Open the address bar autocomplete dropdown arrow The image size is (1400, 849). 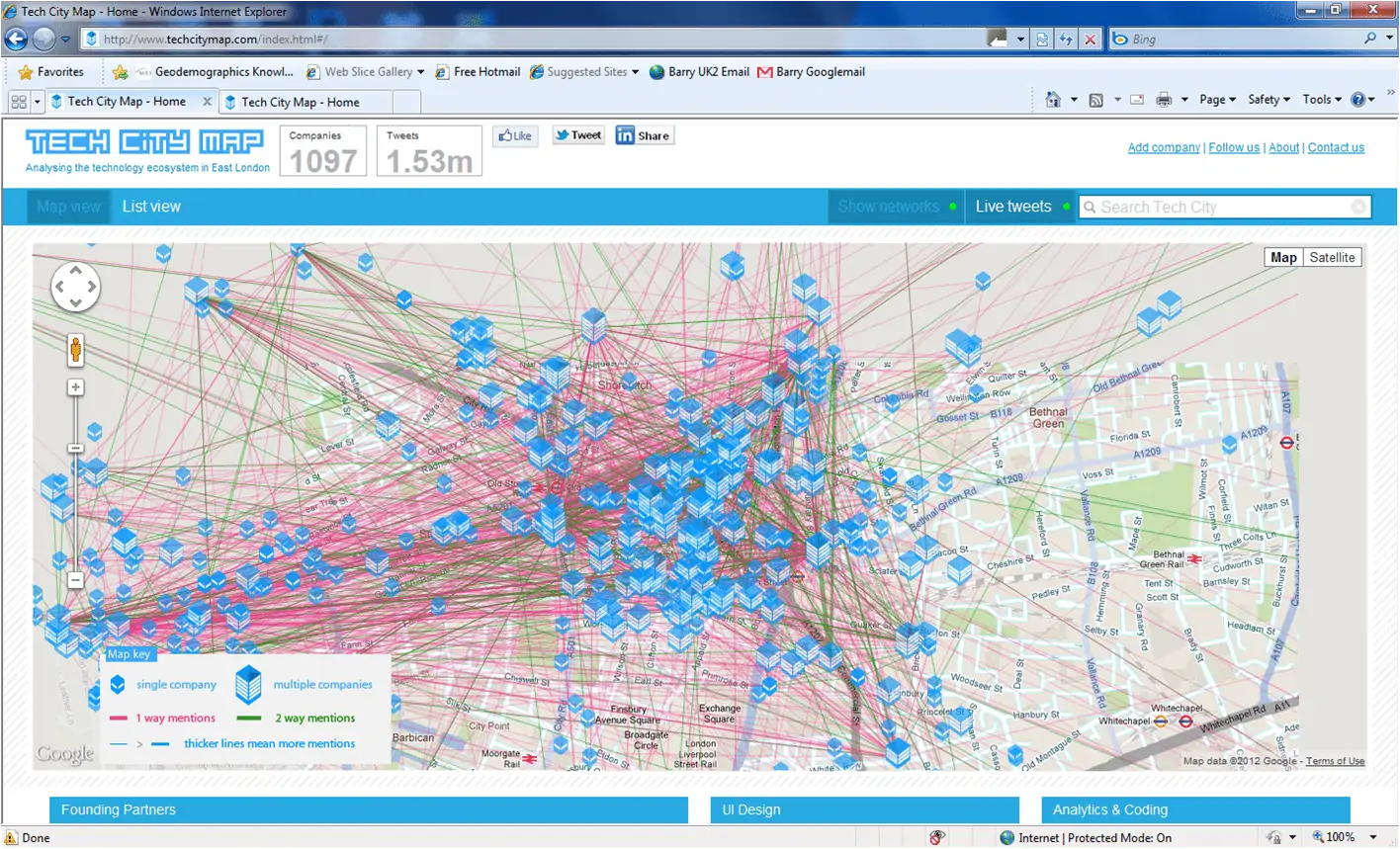(x=1020, y=40)
